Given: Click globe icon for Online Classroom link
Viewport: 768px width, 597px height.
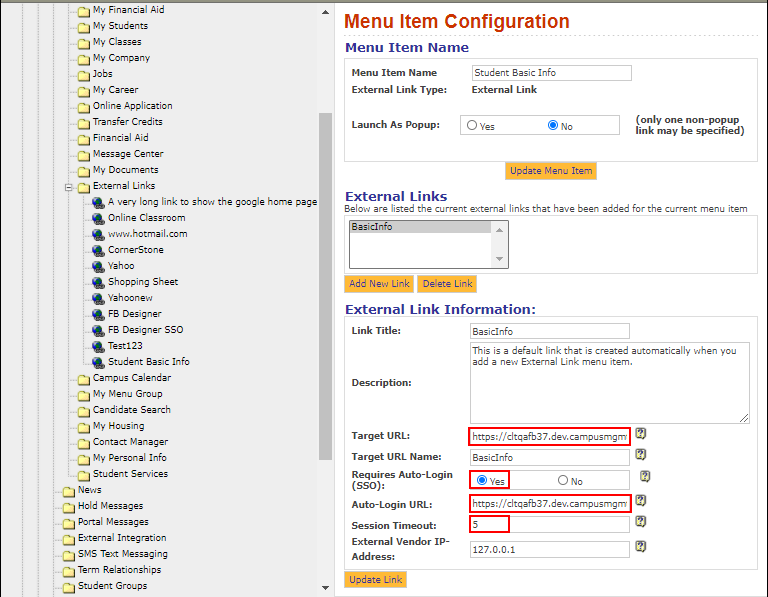Looking at the screenshot, I should coord(98,218).
